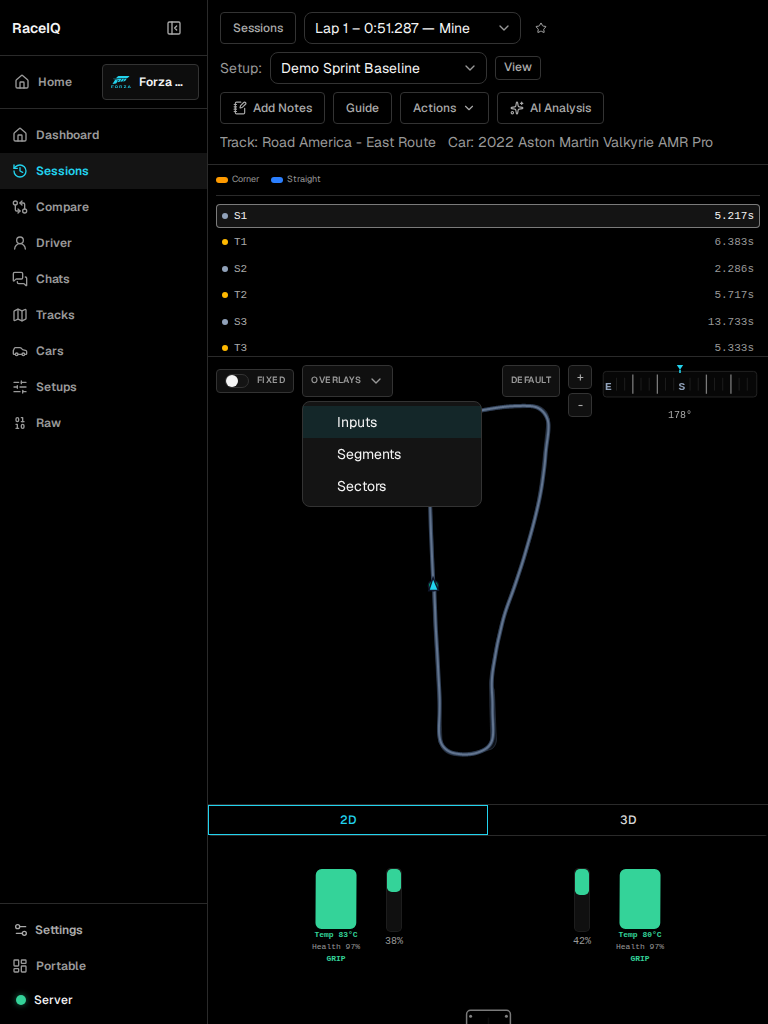The image size is (768, 1024).
Task: Click the Sessions history clock icon
Action: (x=20, y=171)
